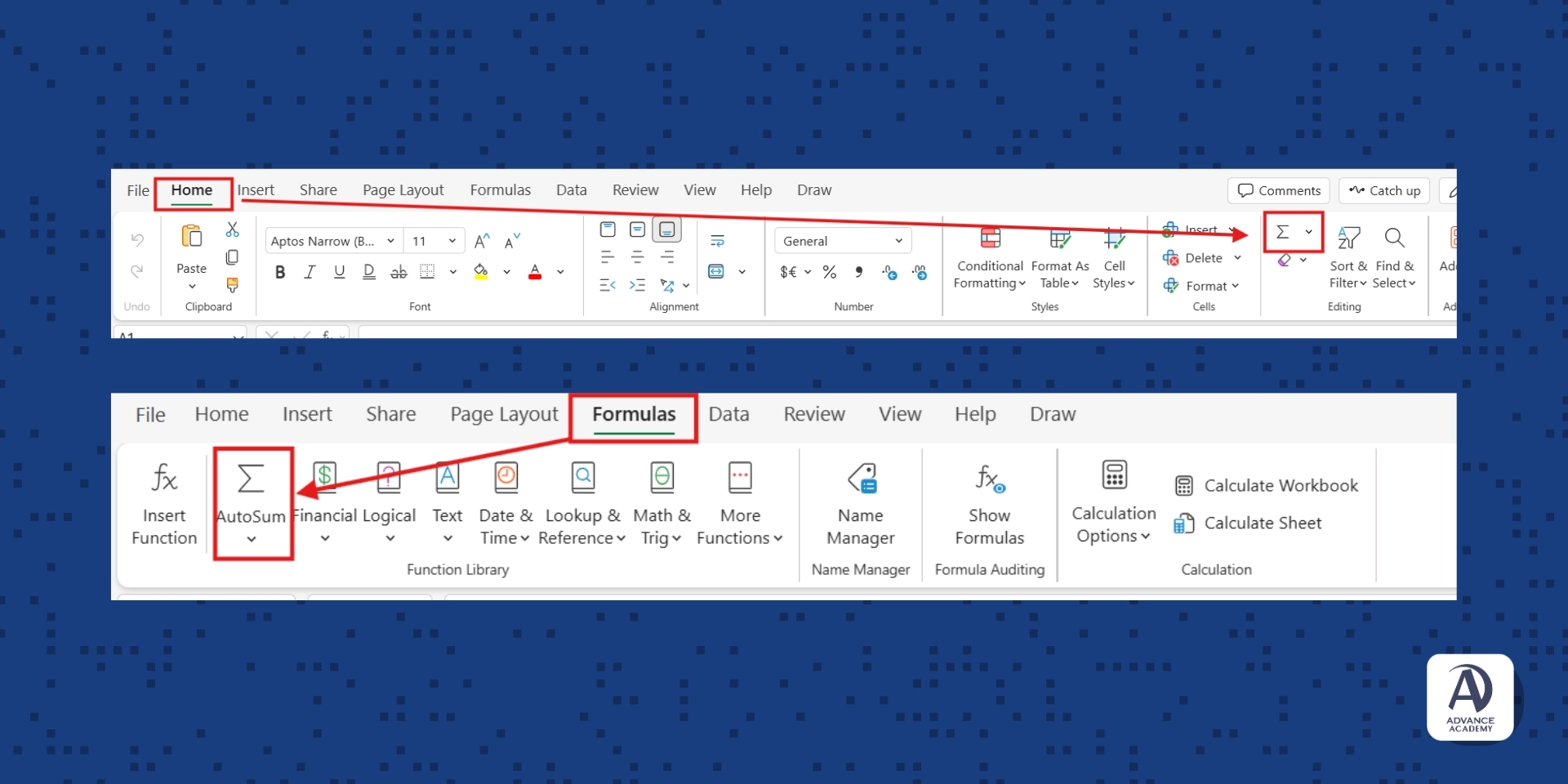Screen dimensions: 1568x784
Task: Click the Increase Indent icon
Action: [638, 285]
